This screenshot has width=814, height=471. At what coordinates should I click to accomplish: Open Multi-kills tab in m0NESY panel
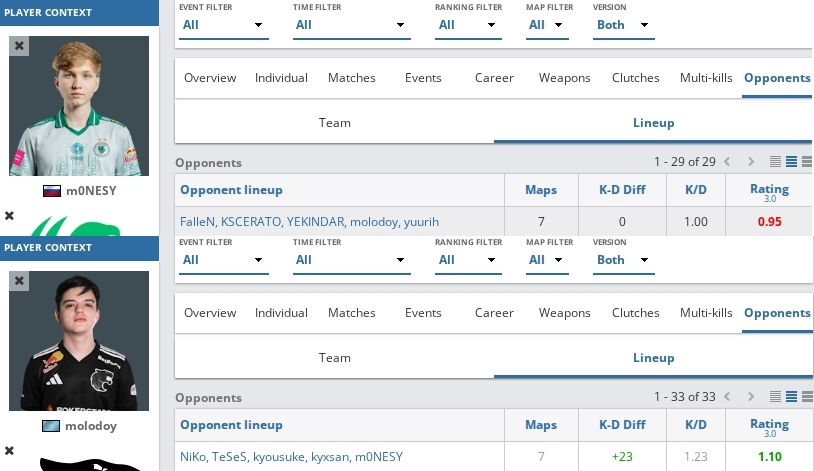pyautogui.click(x=706, y=78)
